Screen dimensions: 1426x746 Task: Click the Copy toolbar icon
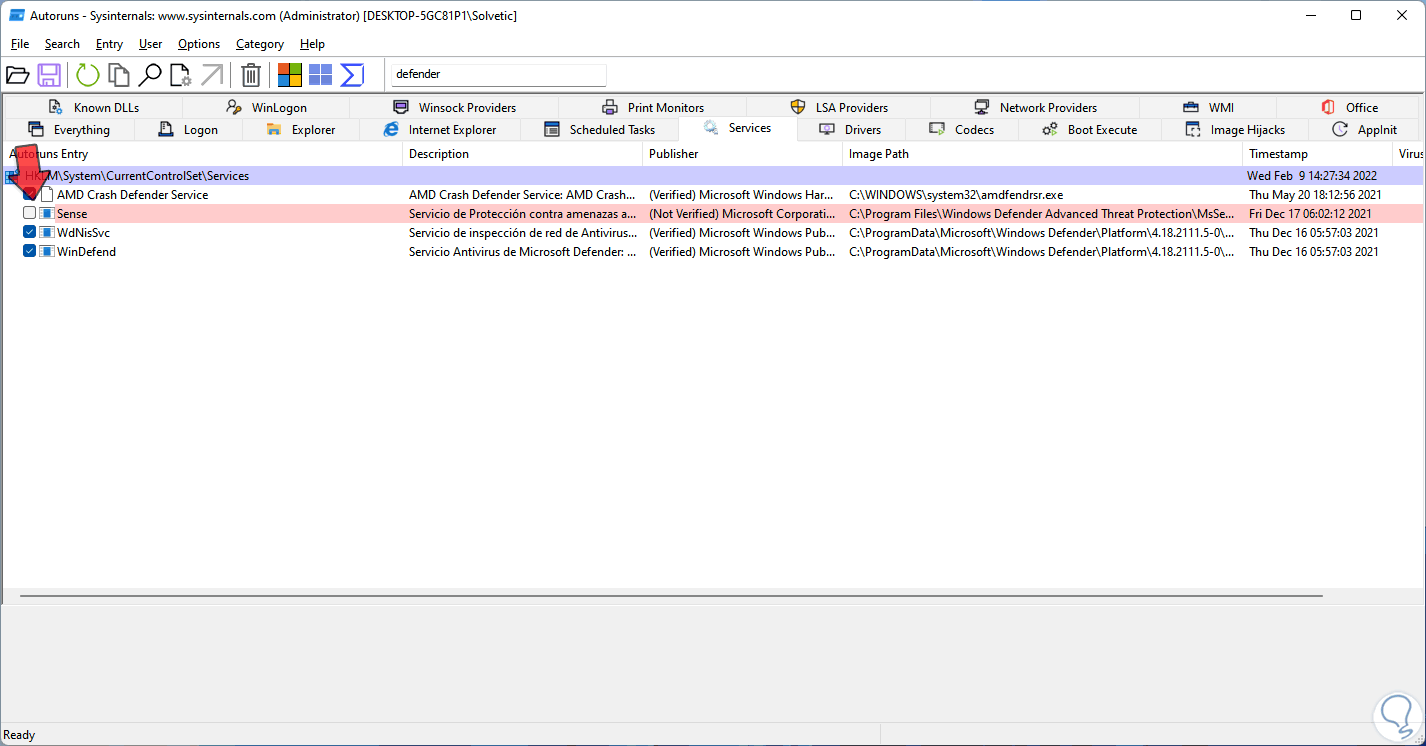pos(119,75)
